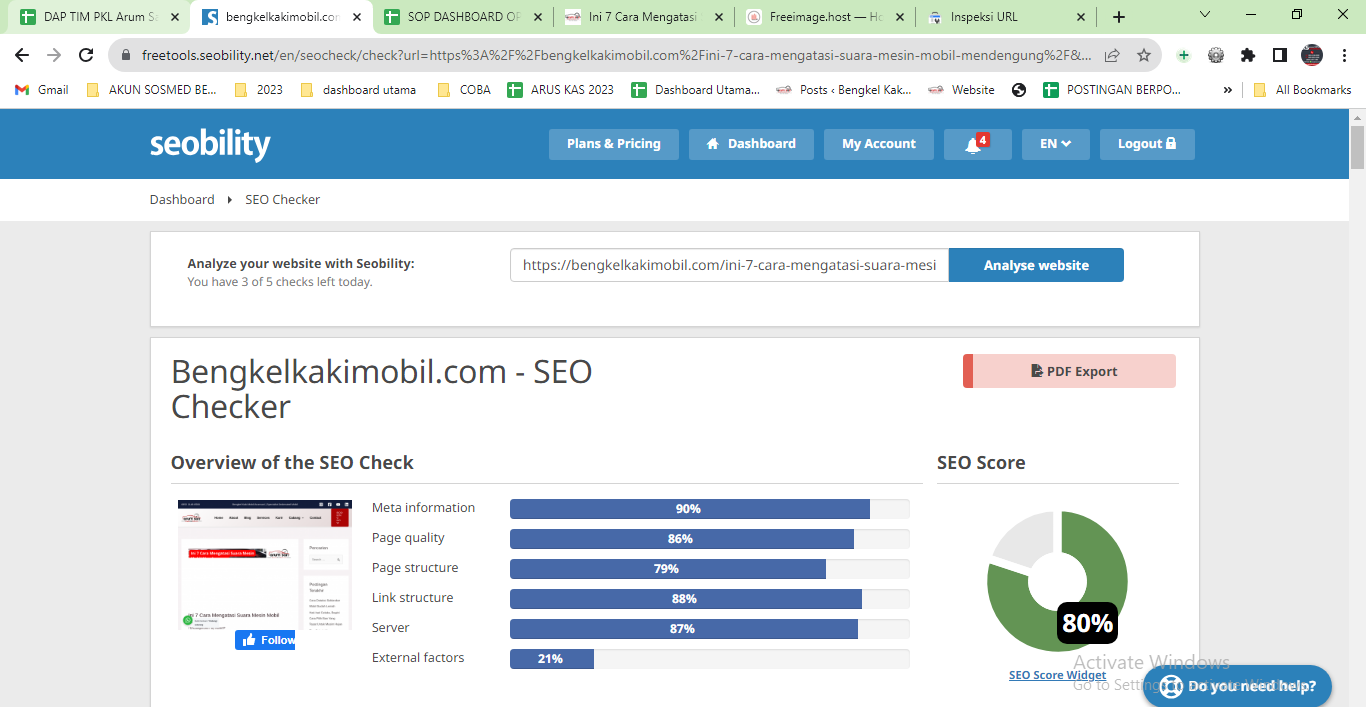1366x707 pixels.
Task: Click the 80% SEO score donut chart
Action: click(1057, 581)
